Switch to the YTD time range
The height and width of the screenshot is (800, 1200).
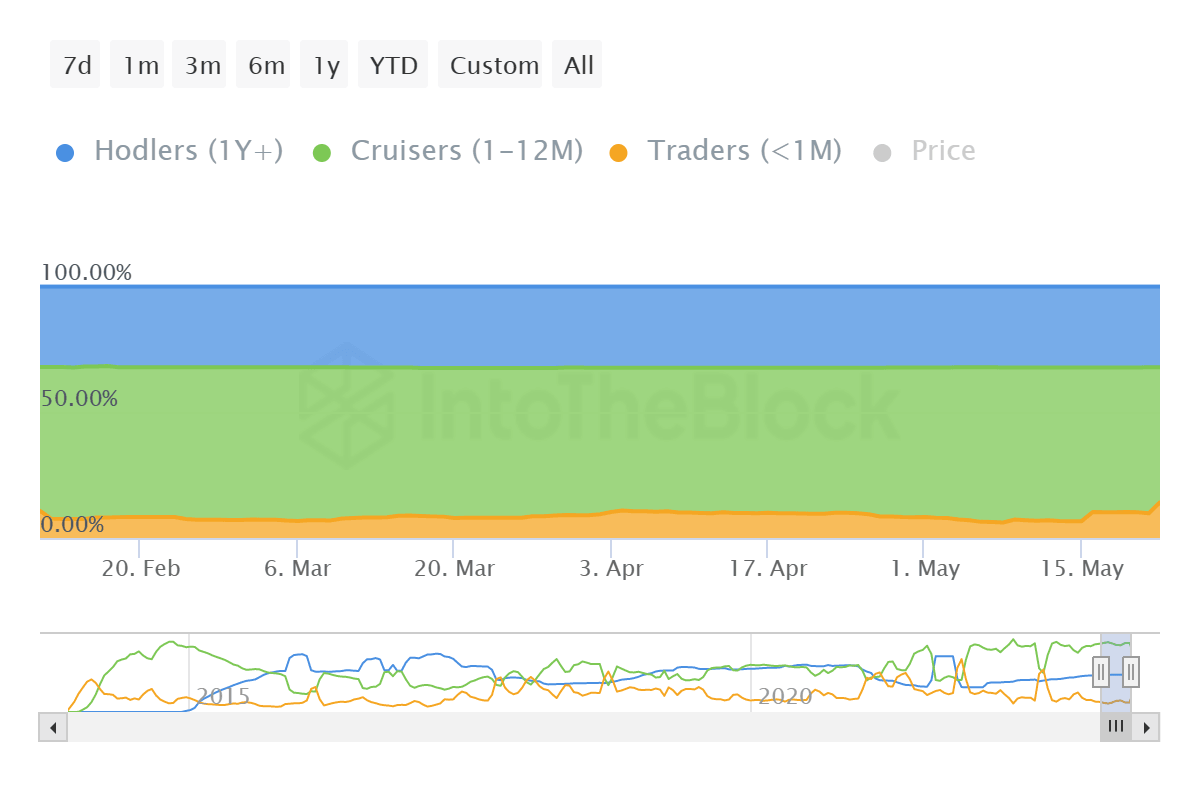pos(393,64)
